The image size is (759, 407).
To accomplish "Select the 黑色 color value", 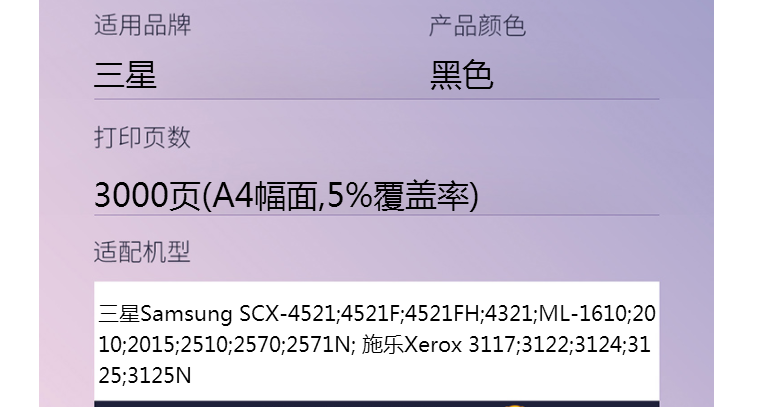I will pos(461,75).
